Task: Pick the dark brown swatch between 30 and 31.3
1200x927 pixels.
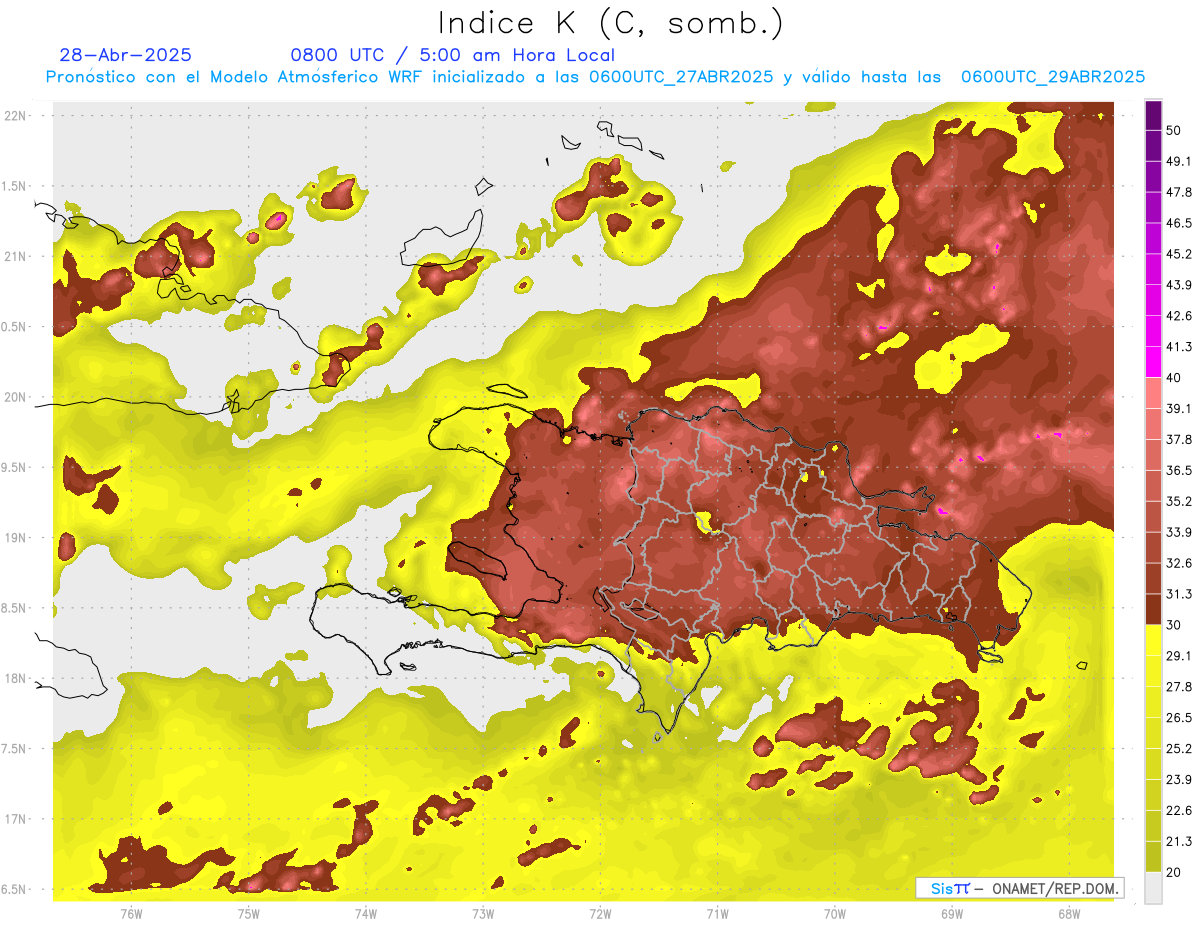Action: pyautogui.click(x=1153, y=610)
